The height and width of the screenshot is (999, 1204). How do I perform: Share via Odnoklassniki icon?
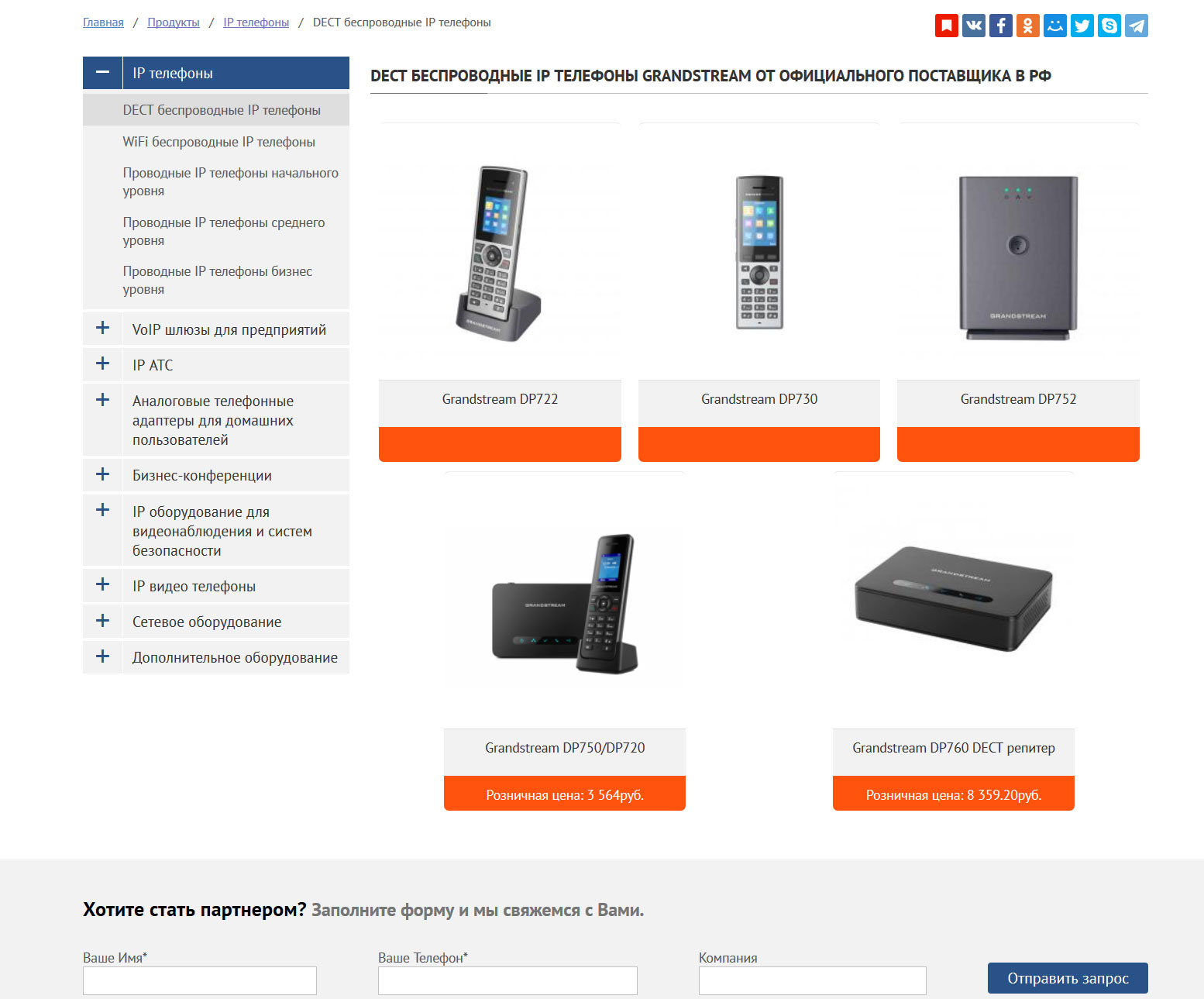1028,26
